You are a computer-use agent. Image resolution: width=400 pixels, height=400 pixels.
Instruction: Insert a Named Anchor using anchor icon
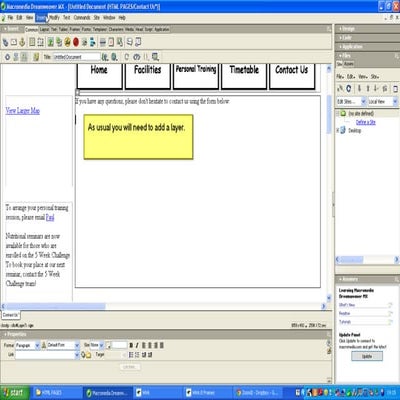point(22,42)
